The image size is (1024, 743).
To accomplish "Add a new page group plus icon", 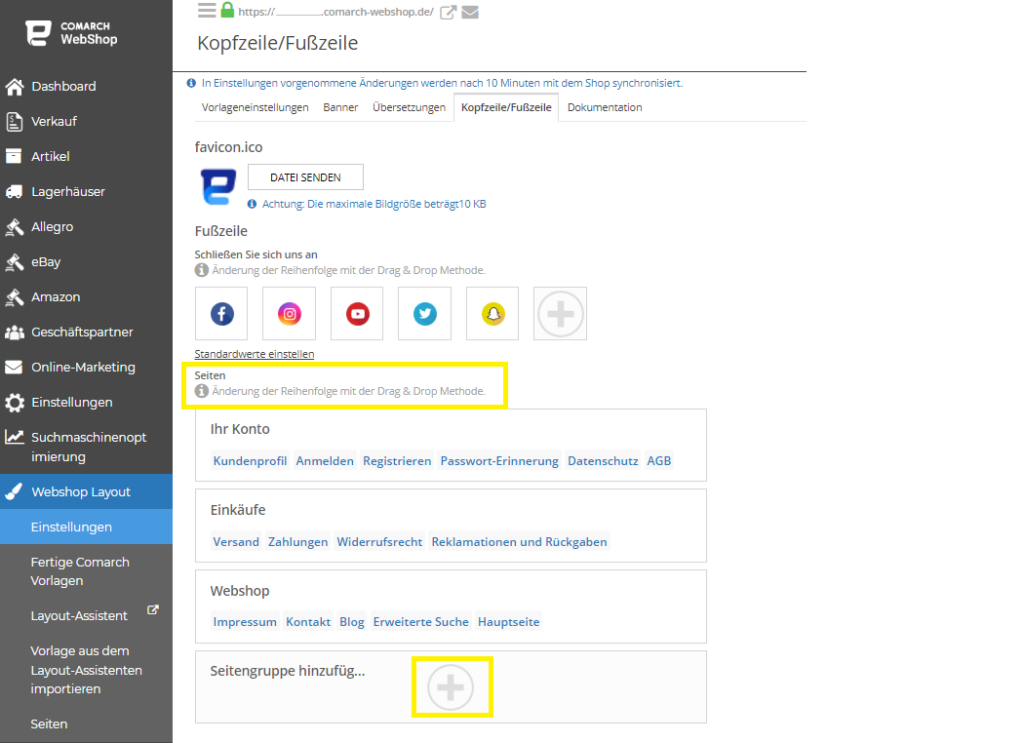I will (x=451, y=687).
